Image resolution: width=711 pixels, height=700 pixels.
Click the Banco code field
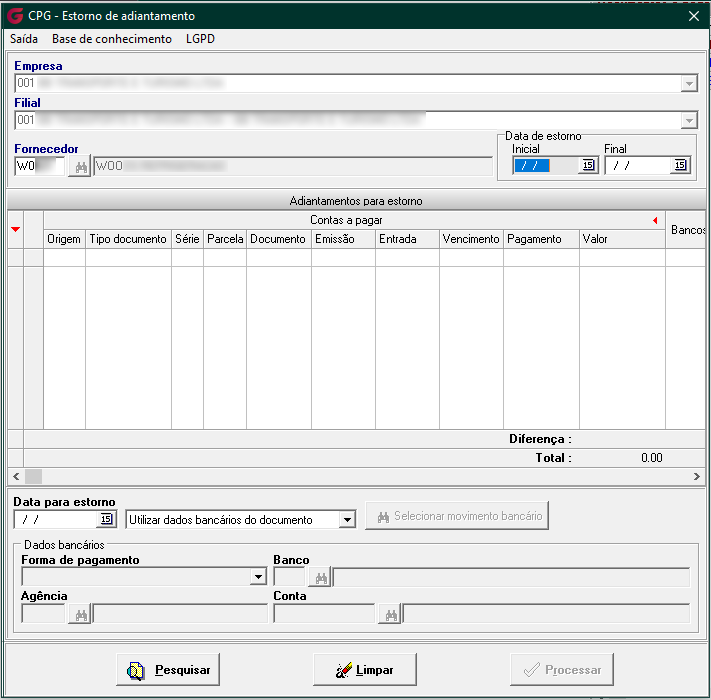(289, 577)
